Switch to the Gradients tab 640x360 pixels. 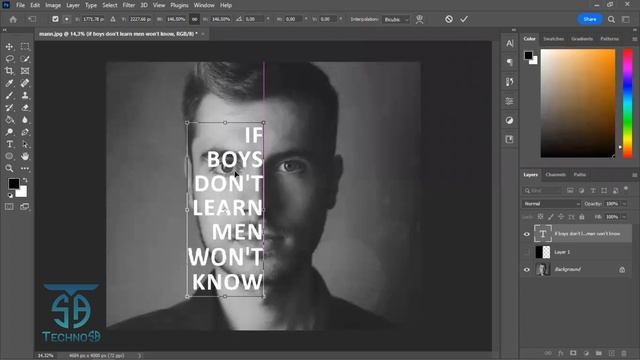pyautogui.click(x=582, y=39)
